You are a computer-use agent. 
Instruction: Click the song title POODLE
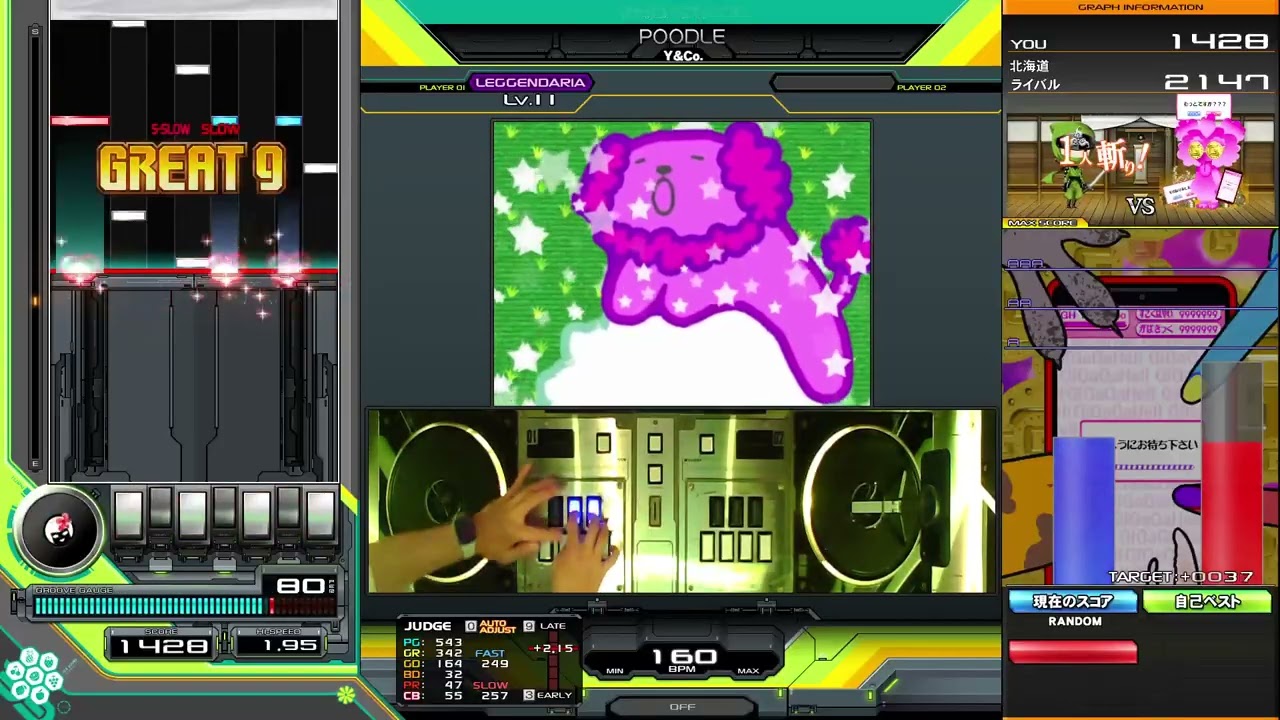coord(682,36)
